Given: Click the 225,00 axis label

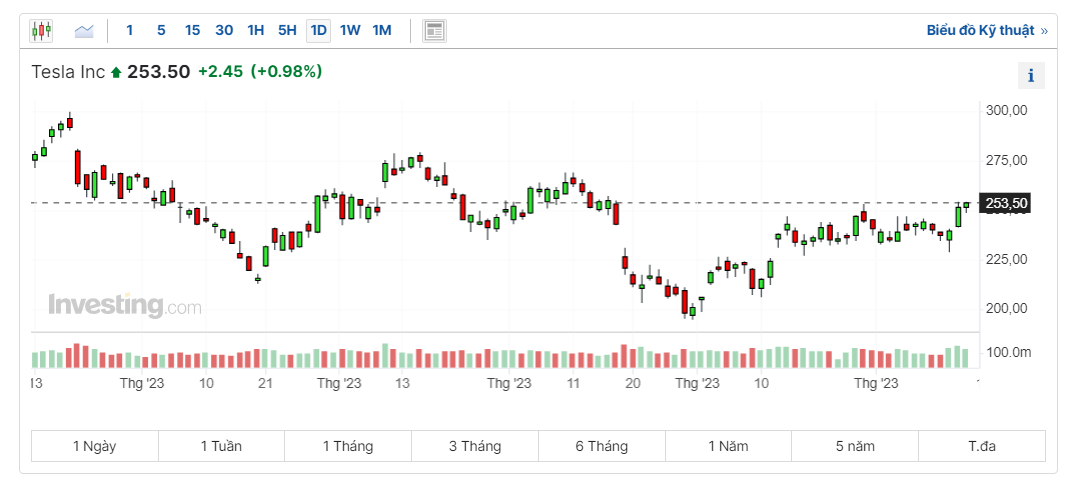Looking at the screenshot, I should [1007, 259].
